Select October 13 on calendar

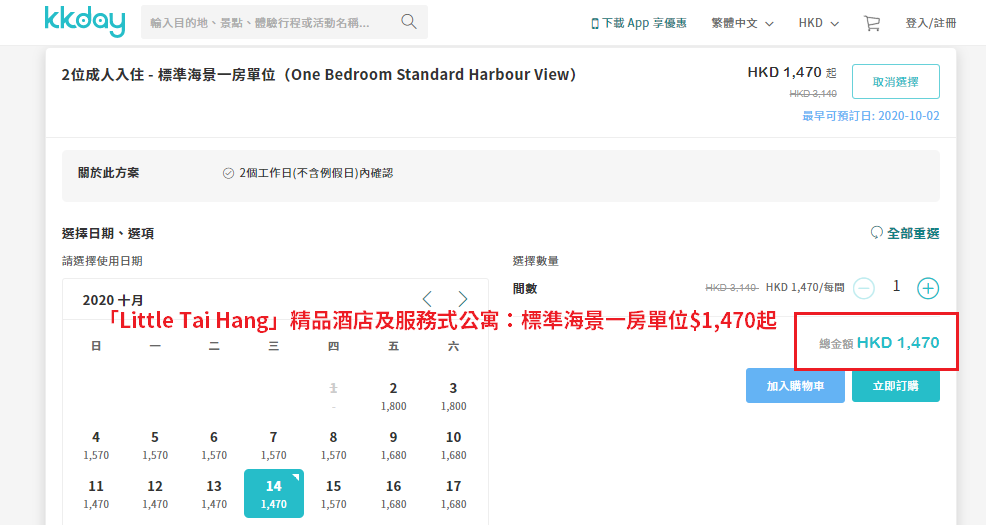pos(214,494)
